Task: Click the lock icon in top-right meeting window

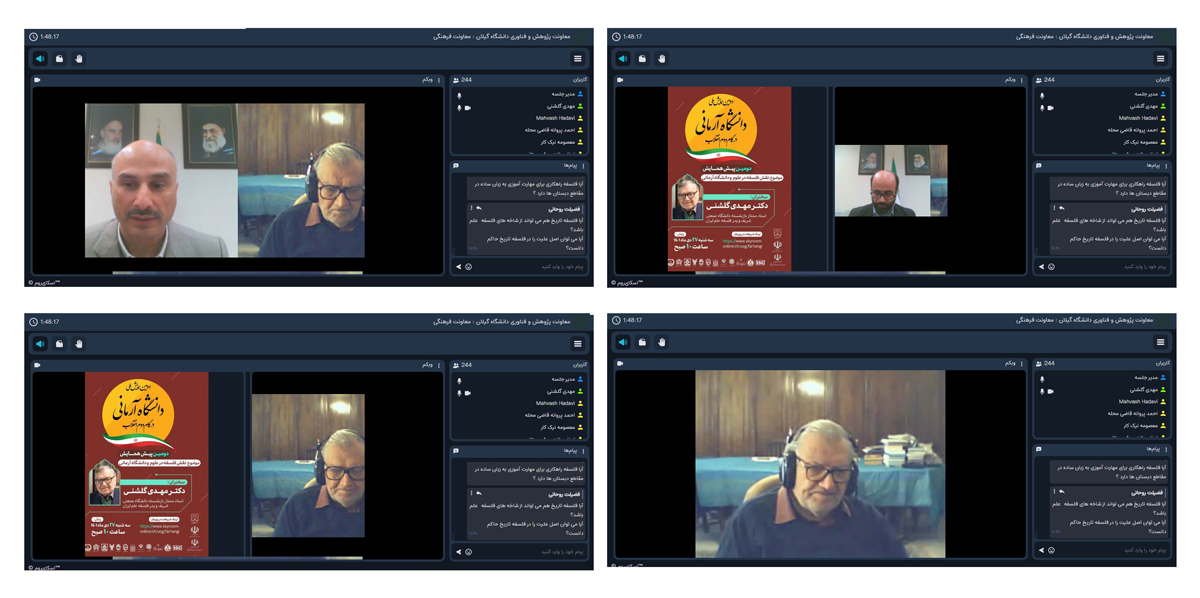Action: click(642, 59)
